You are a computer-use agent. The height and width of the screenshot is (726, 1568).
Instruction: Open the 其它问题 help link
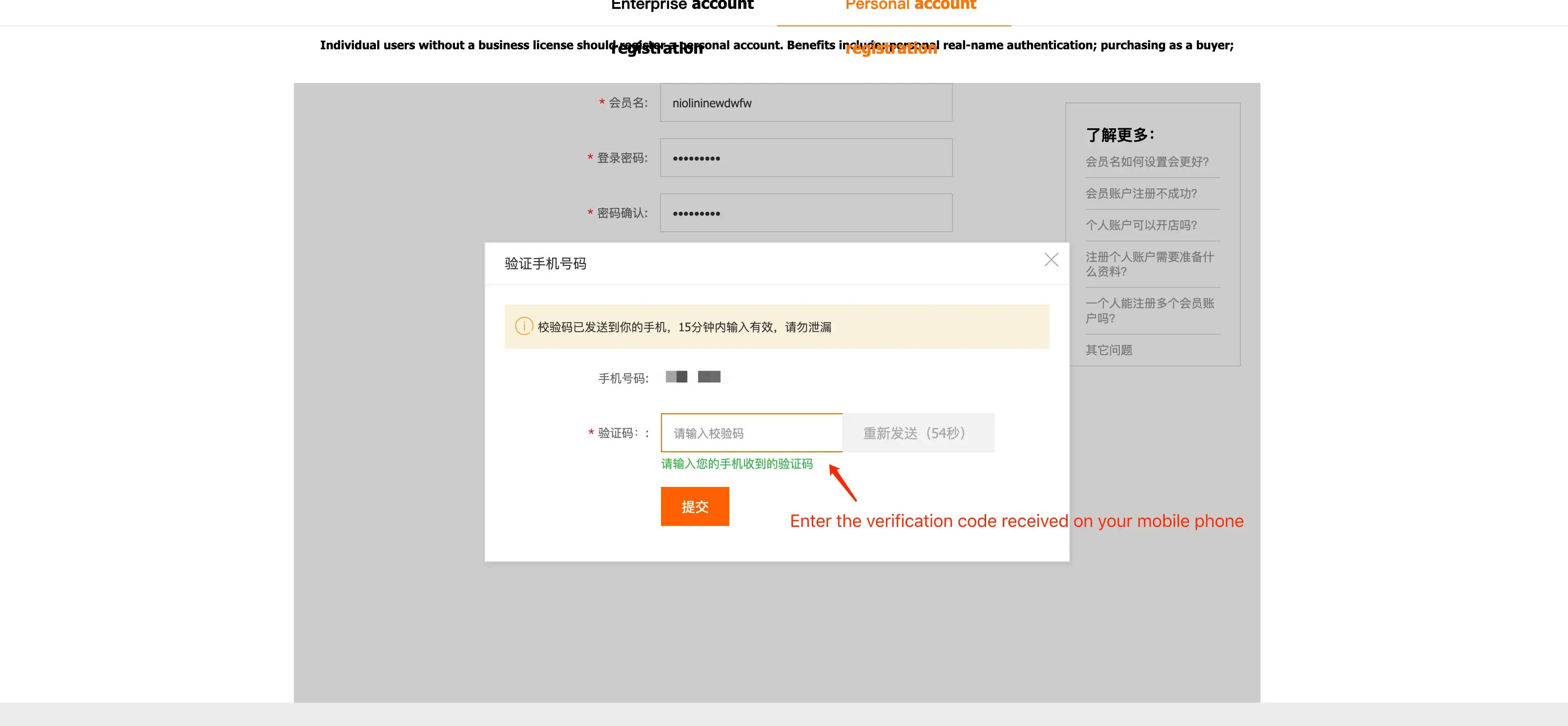click(x=1109, y=350)
